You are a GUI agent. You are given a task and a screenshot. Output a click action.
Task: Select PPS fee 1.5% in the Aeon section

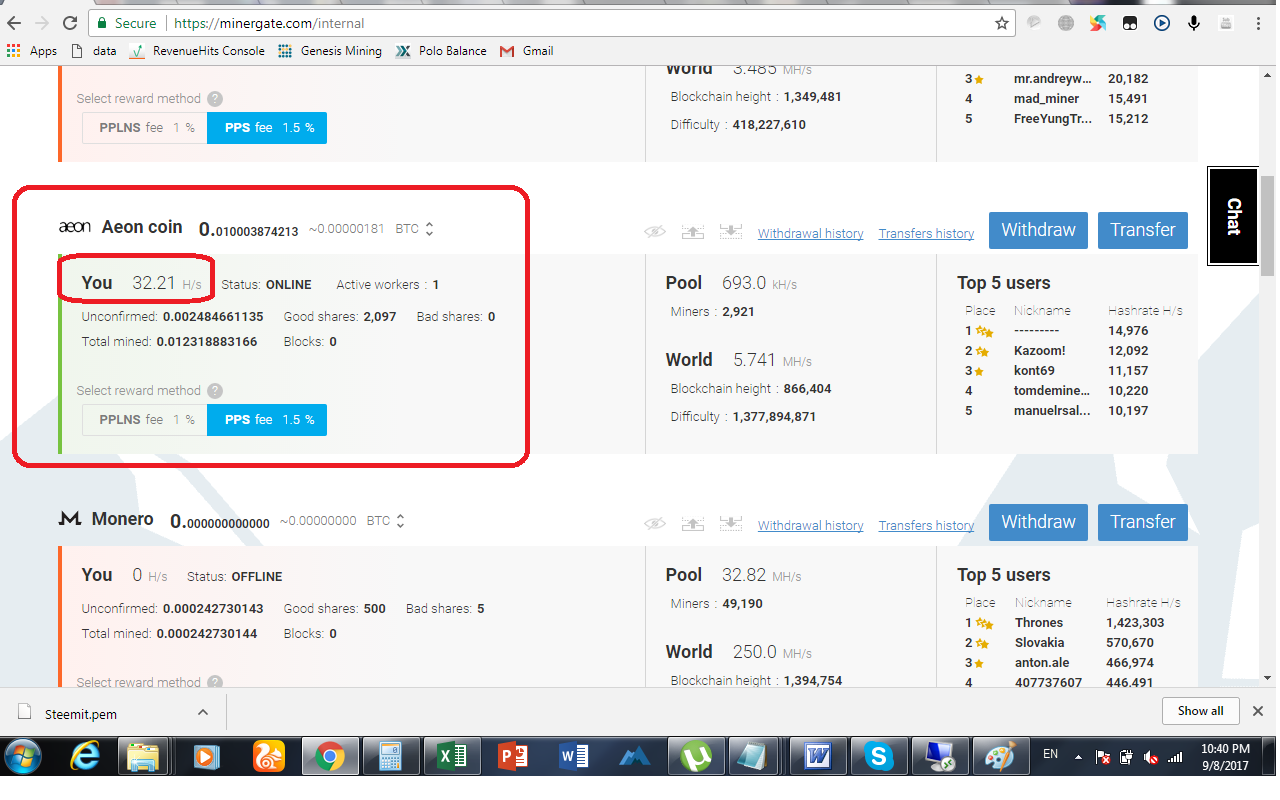click(267, 420)
